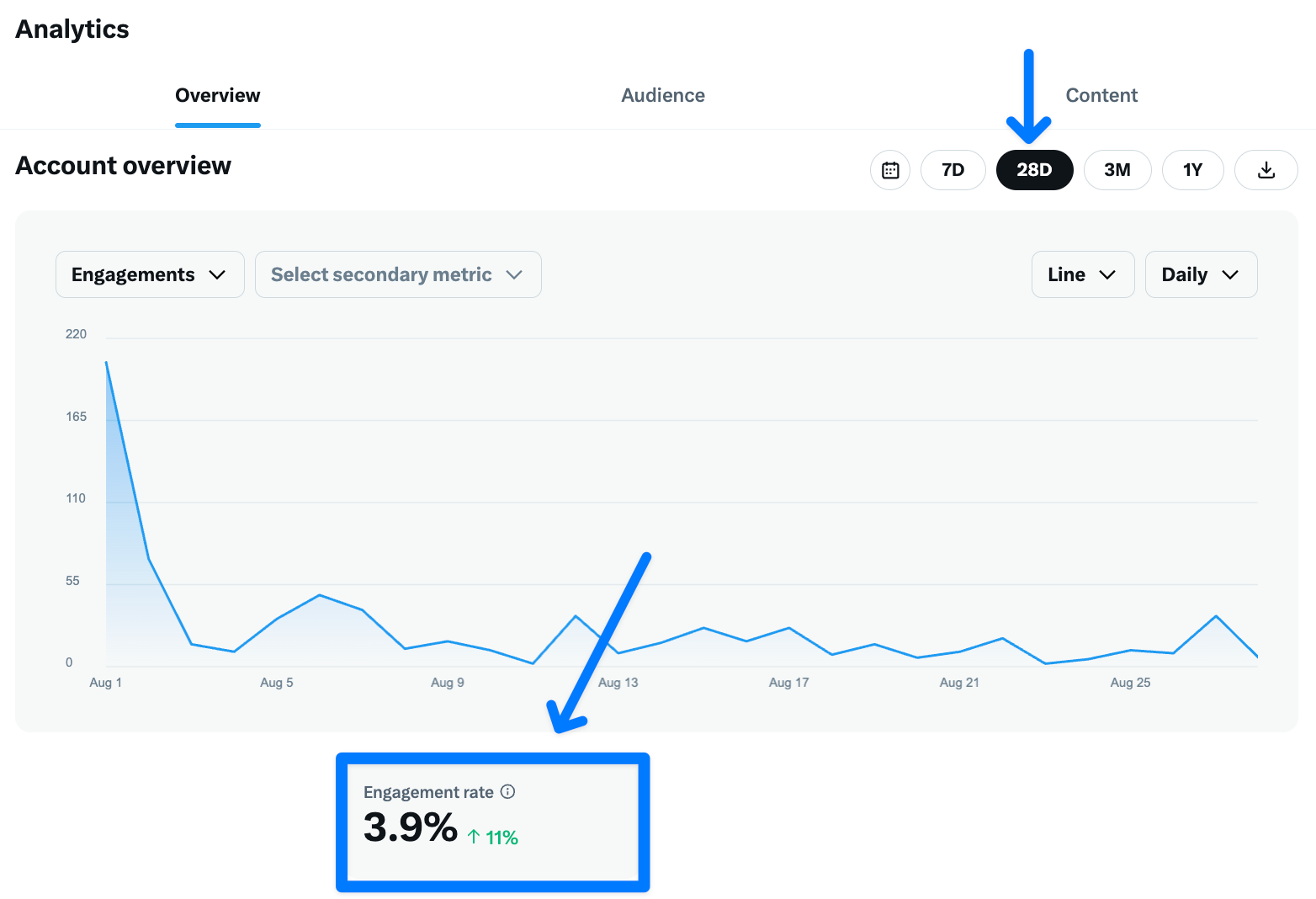The width and height of the screenshot is (1316, 899).
Task: Click the Aug 13 peak on the chart
Action: pyautogui.click(x=574, y=616)
